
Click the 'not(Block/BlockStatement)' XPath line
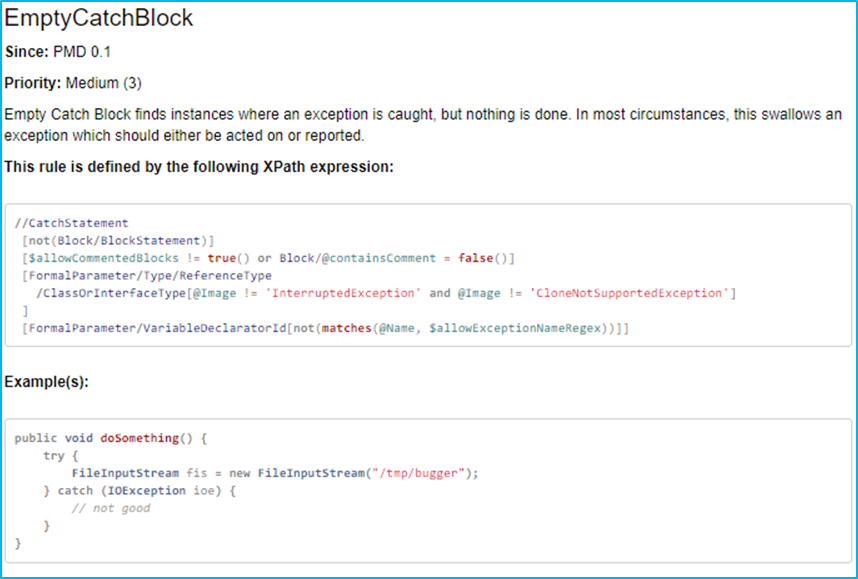coord(118,241)
